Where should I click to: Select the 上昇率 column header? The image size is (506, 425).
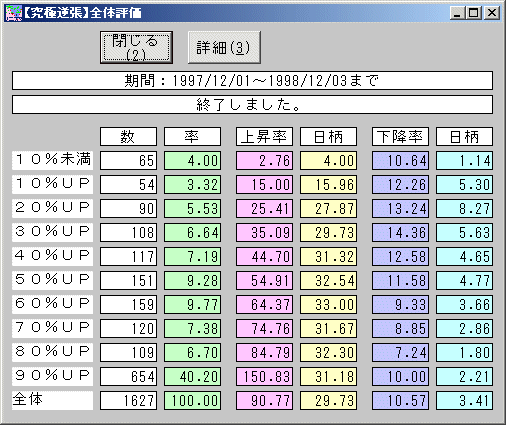[264, 136]
